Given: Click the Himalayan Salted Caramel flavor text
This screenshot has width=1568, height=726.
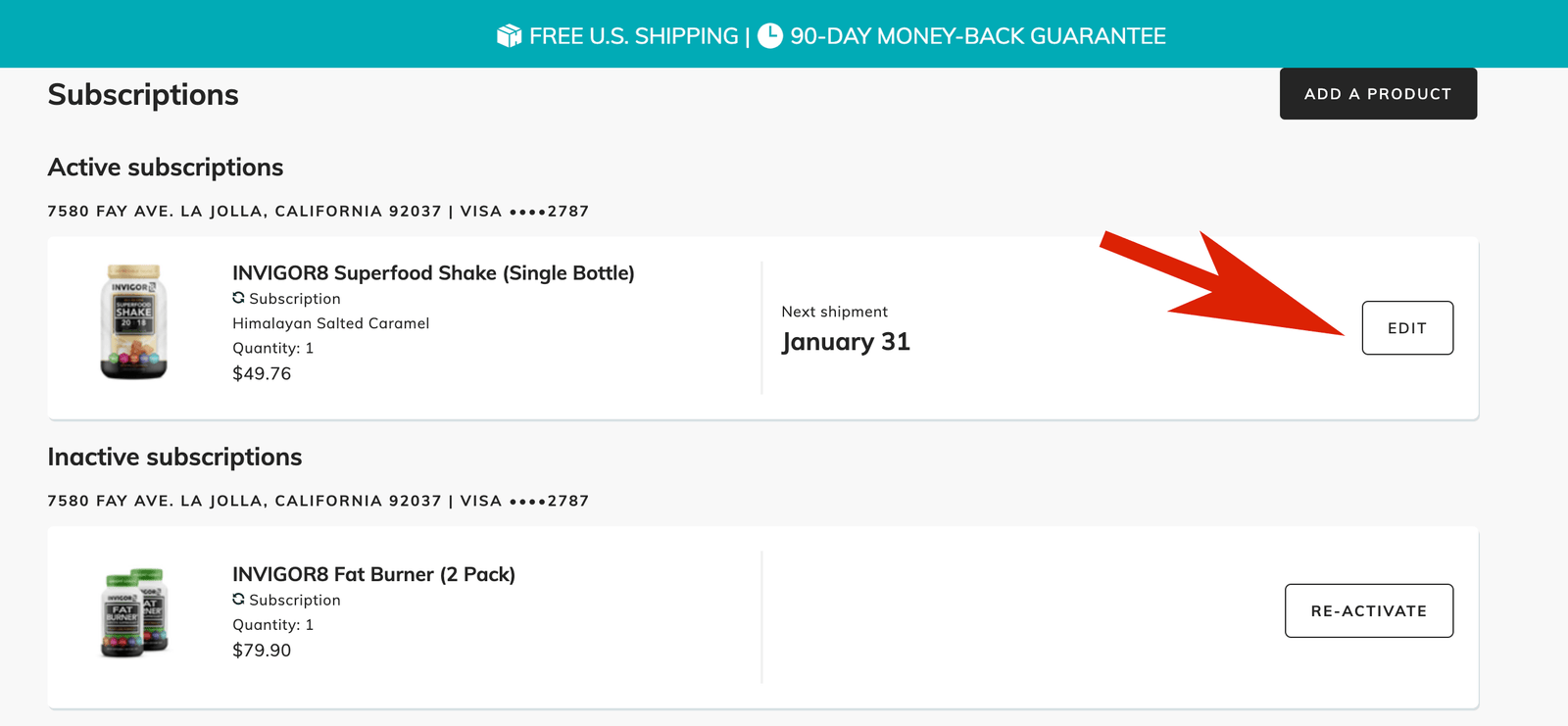Looking at the screenshot, I should [330, 323].
